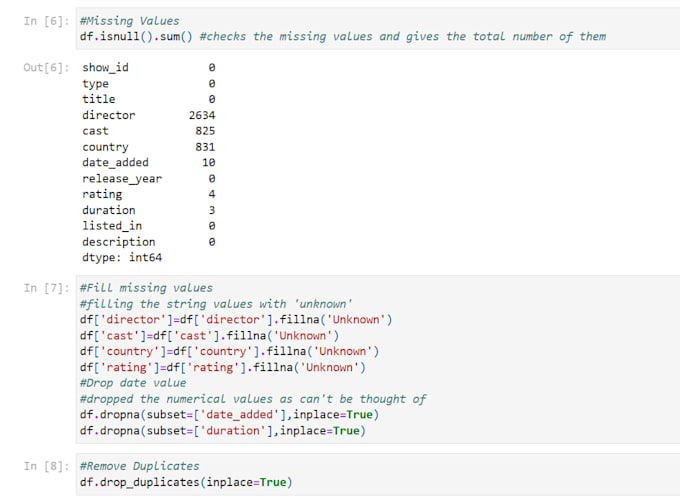Select the show_id output row
The height and width of the screenshot is (501, 680).
point(148,67)
